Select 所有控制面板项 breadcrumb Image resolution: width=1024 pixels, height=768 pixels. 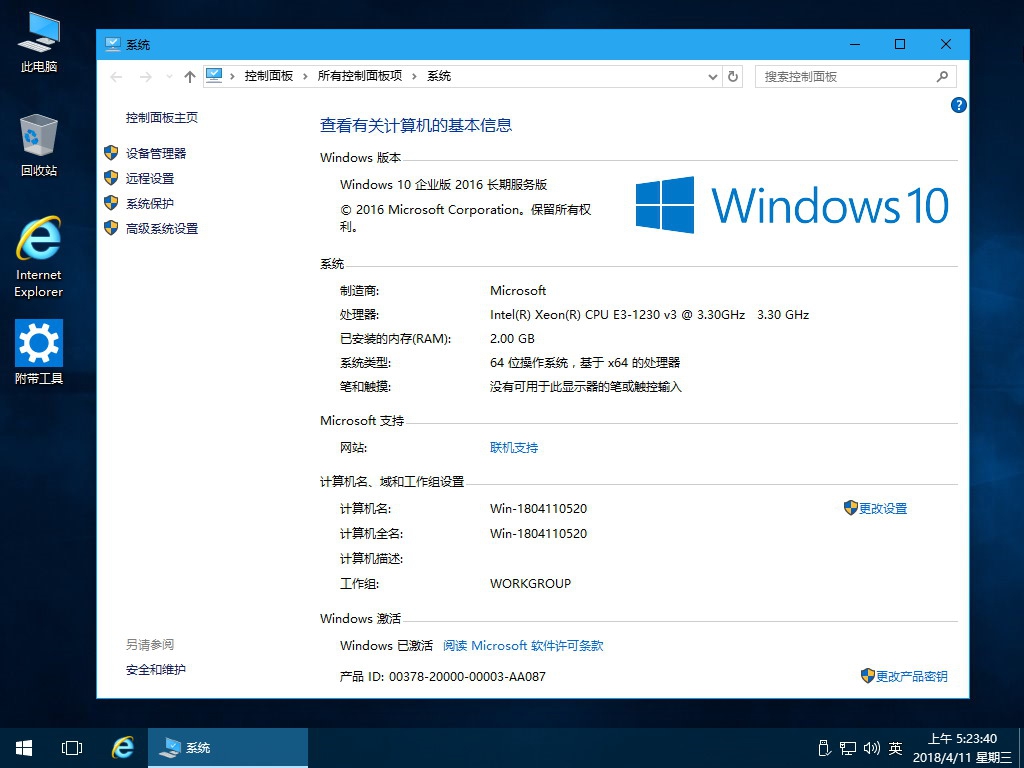click(360, 76)
